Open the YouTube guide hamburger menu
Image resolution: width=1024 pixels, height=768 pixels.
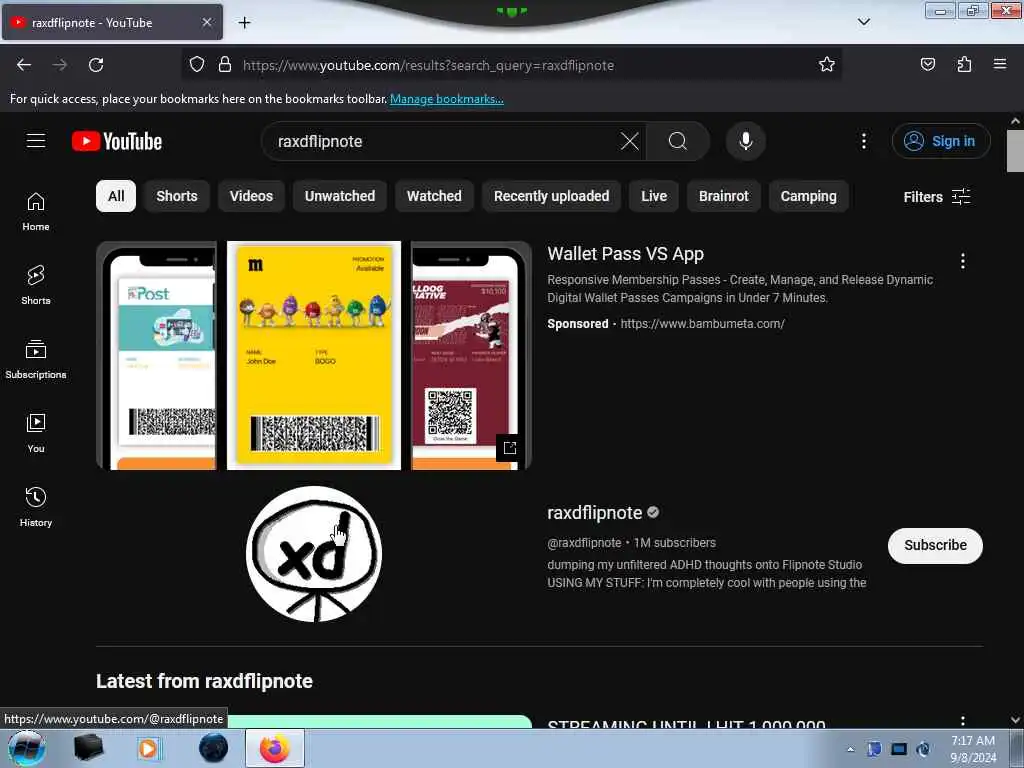pyautogui.click(x=36, y=141)
